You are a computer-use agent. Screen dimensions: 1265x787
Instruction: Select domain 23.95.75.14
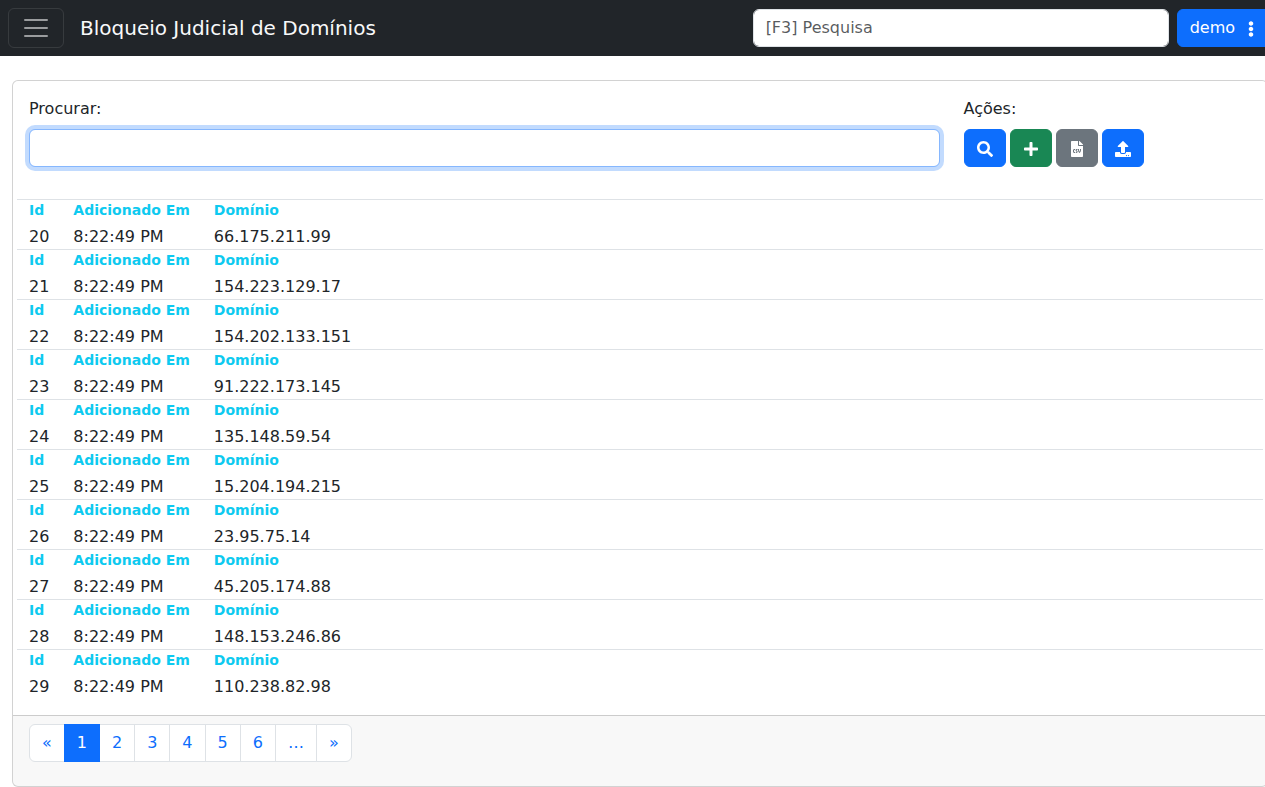coord(262,537)
